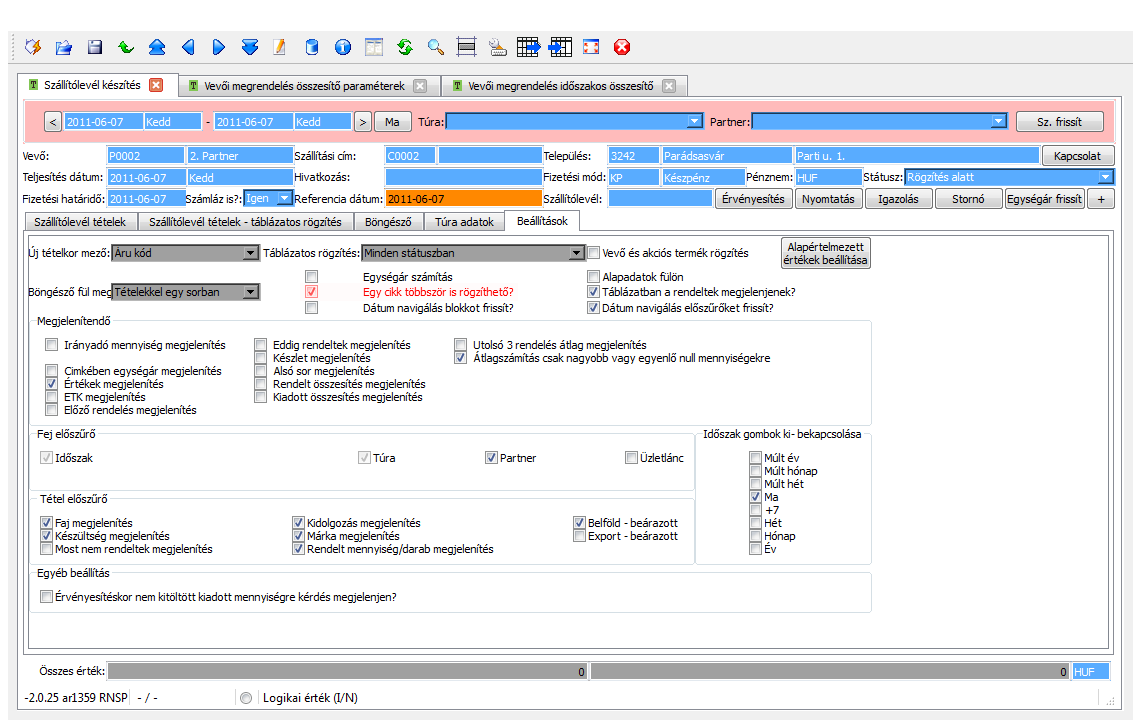Open the Partner dropdown in header
The width and height of the screenshot is (1141, 728).
(x=998, y=122)
